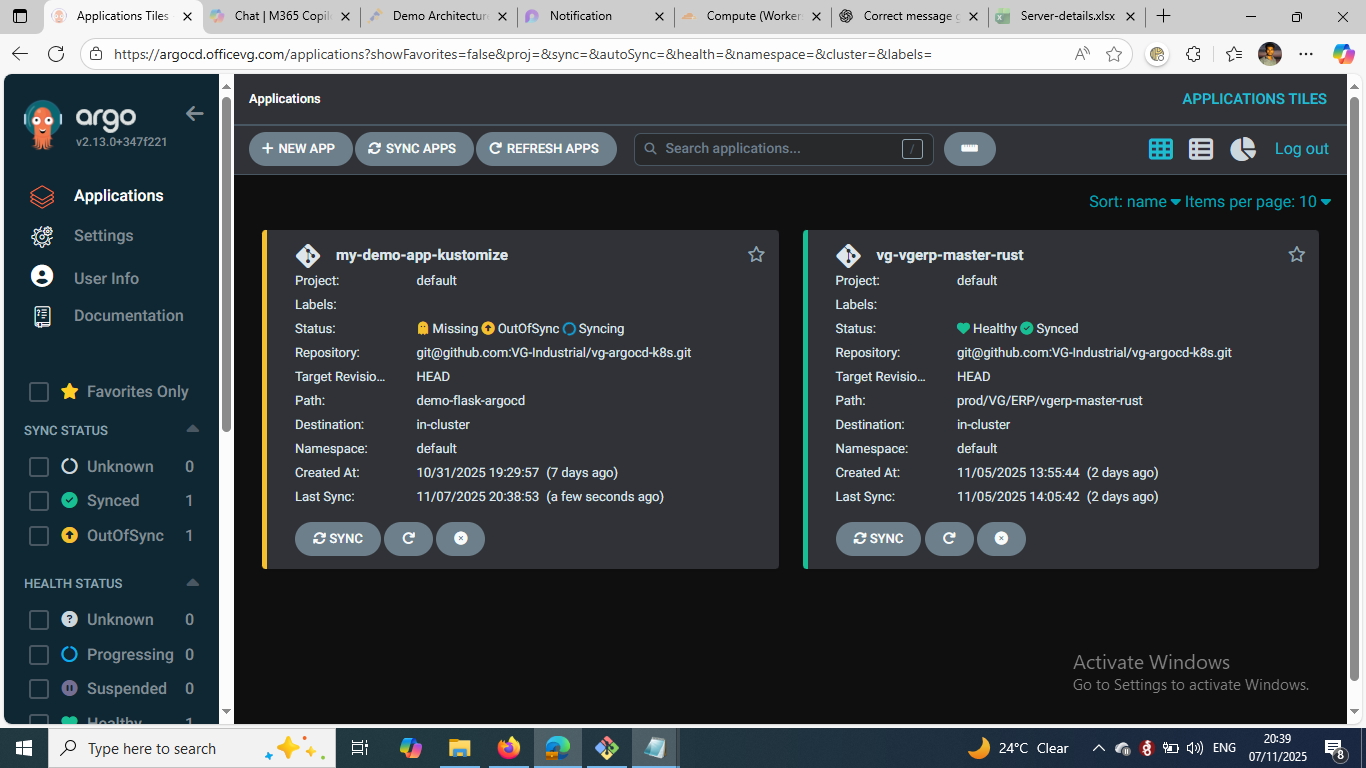Open the User Info menu item
Image resolution: width=1366 pixels, height=768 pixels.
(x=106, y=278)
